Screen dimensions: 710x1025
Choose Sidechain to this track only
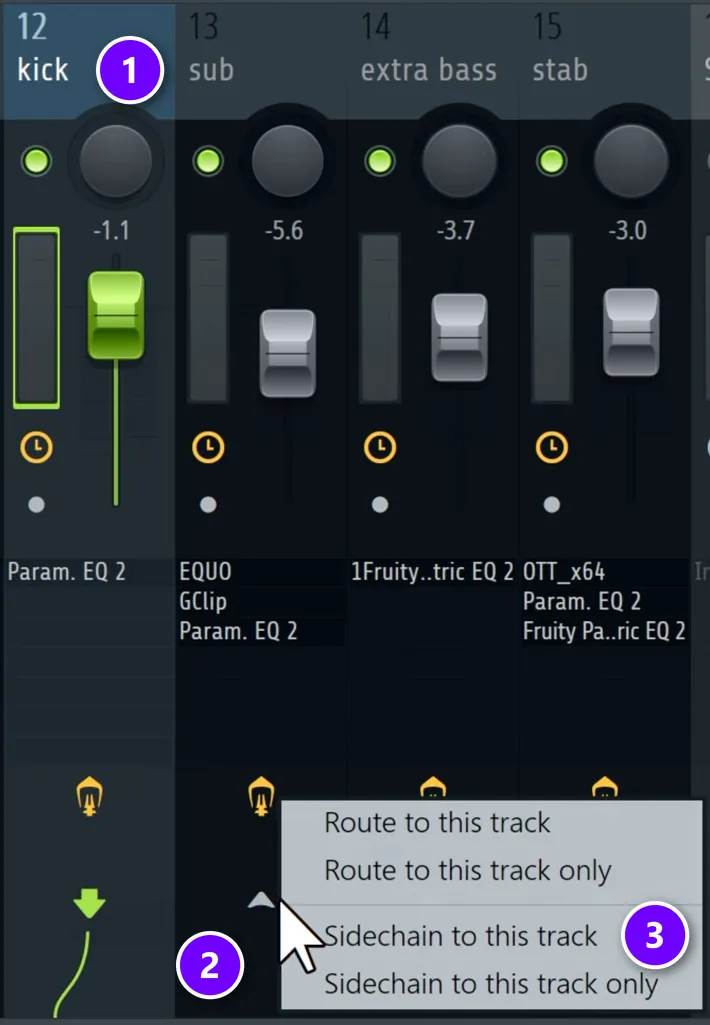492,984
